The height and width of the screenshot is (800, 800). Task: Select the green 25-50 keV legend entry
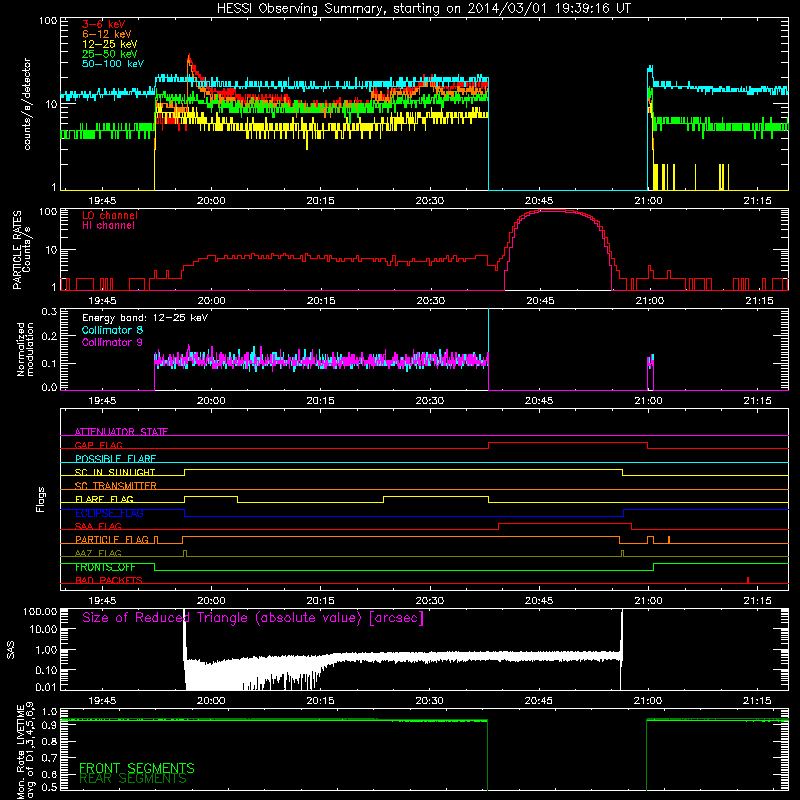tap(110, 54)
